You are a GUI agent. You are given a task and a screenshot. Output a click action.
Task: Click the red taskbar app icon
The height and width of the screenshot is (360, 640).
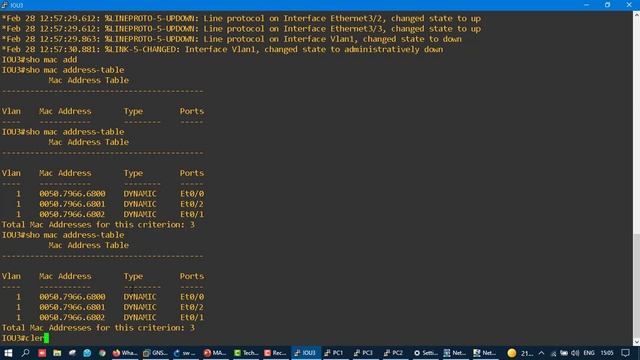42,353
